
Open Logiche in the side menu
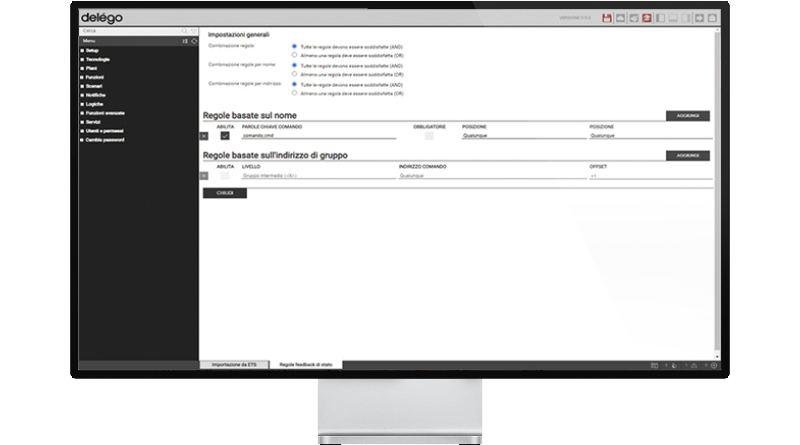(94, 104)
